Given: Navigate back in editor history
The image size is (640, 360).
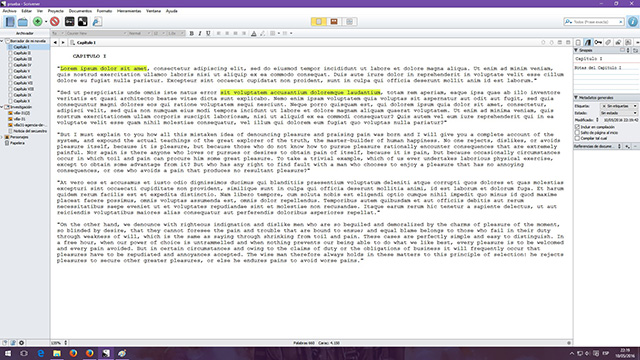Looking at the screenshot, I should tap(56, 42).
